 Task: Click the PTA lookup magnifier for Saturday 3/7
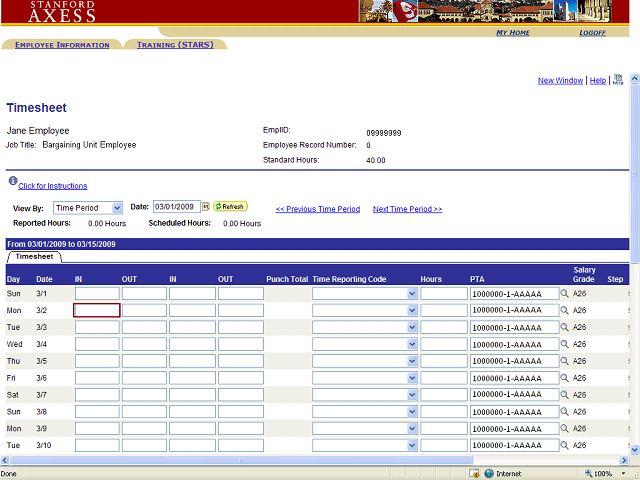564,395
